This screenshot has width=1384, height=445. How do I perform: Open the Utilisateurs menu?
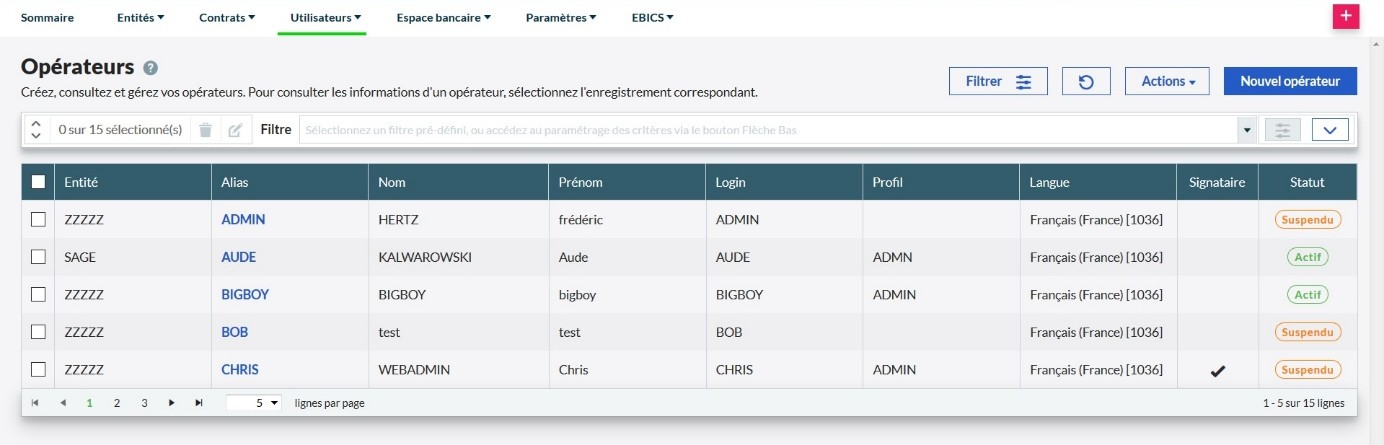(x=325, y=17)
